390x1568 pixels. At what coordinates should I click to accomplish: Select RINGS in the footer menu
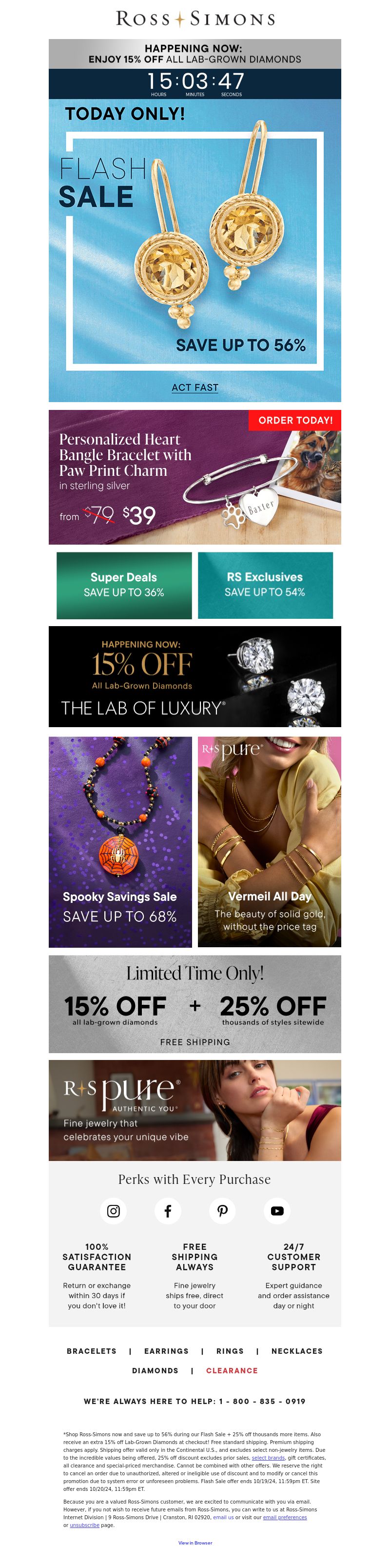point(230,1351)
